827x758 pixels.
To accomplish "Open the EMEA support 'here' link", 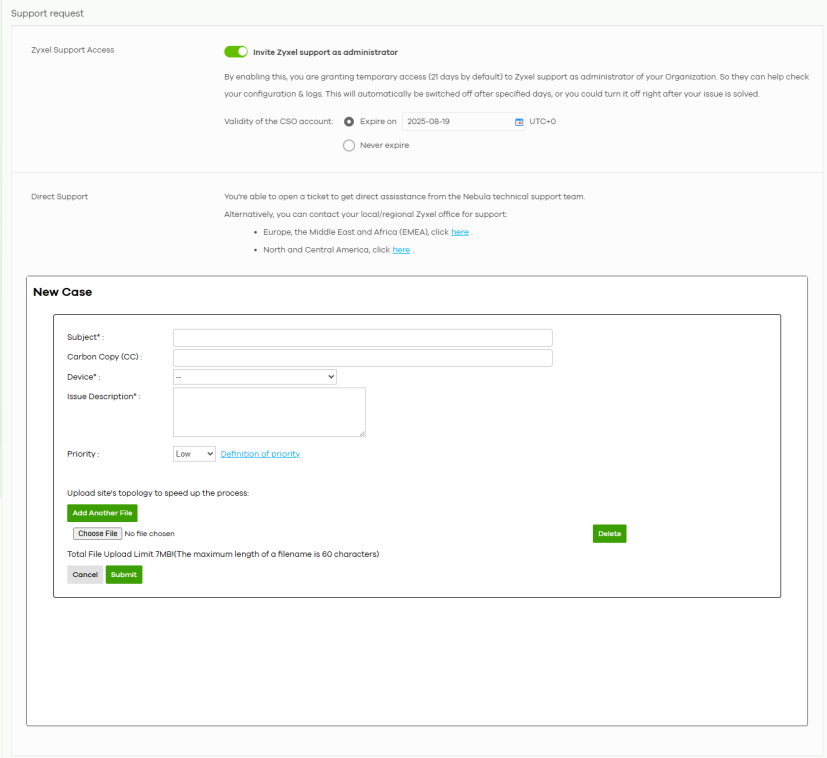I will point(459,232).
